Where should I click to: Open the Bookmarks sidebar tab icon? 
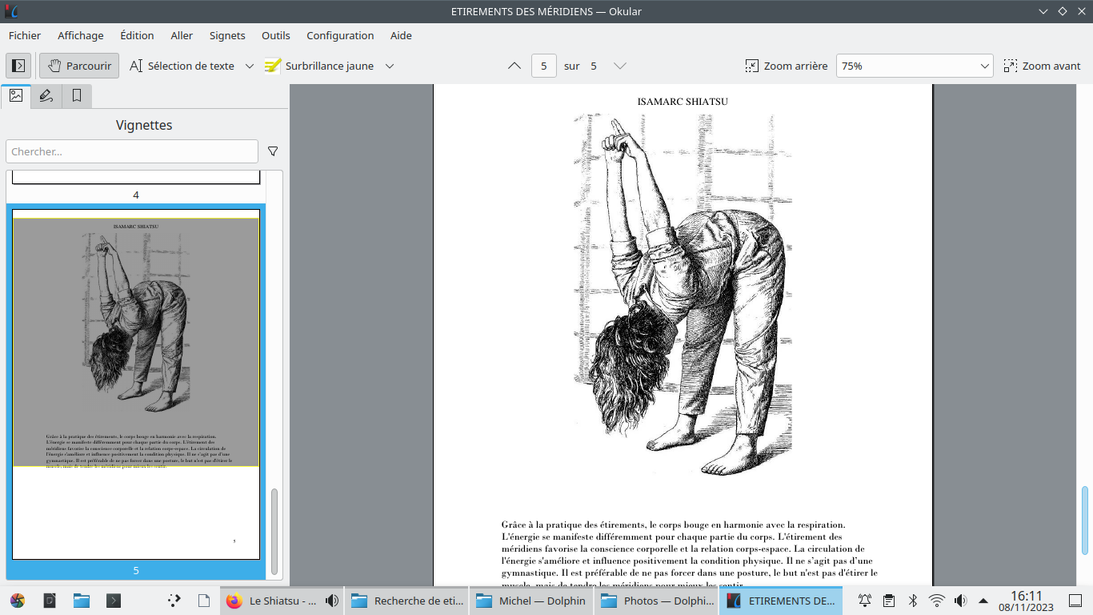click(x=76, y=96)
